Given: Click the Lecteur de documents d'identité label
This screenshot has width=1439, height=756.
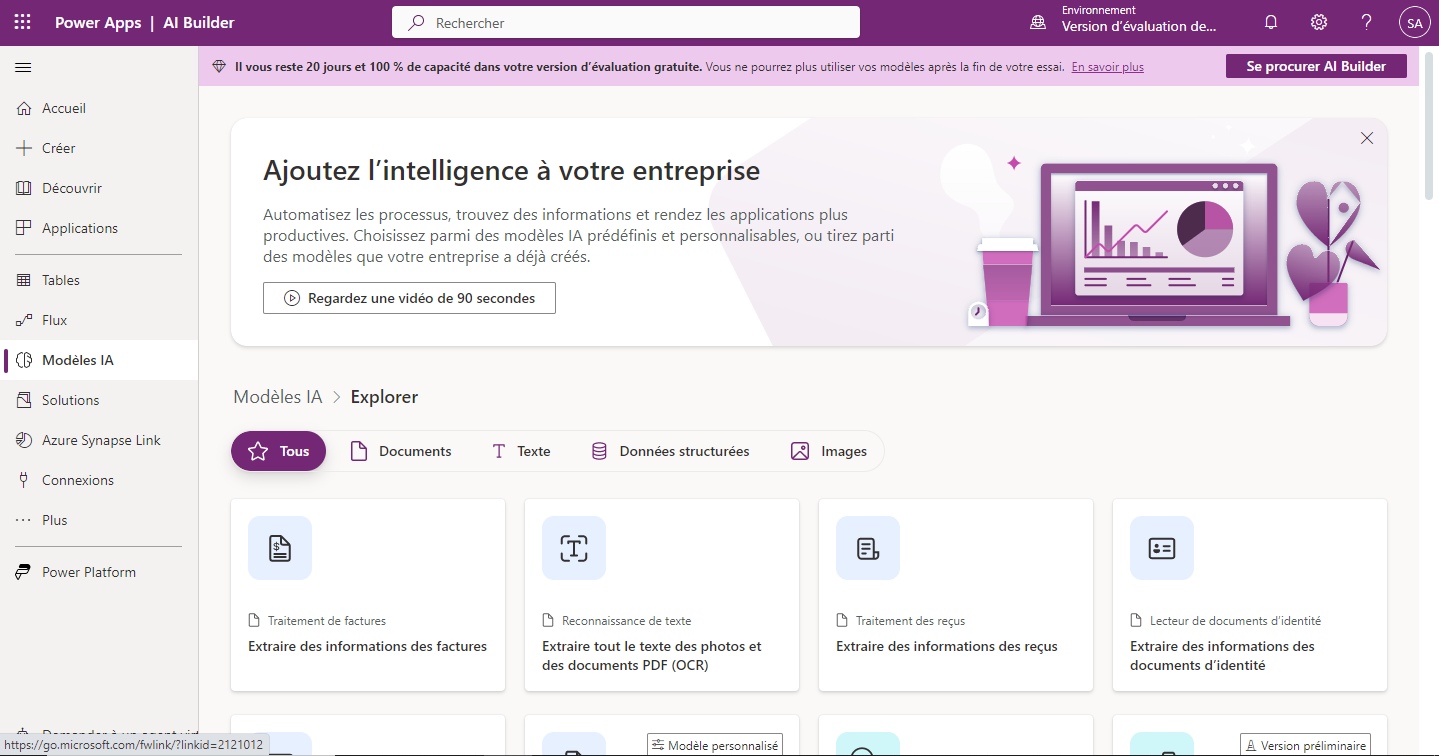Looking at the screenshot, I should coord(1235,621).
